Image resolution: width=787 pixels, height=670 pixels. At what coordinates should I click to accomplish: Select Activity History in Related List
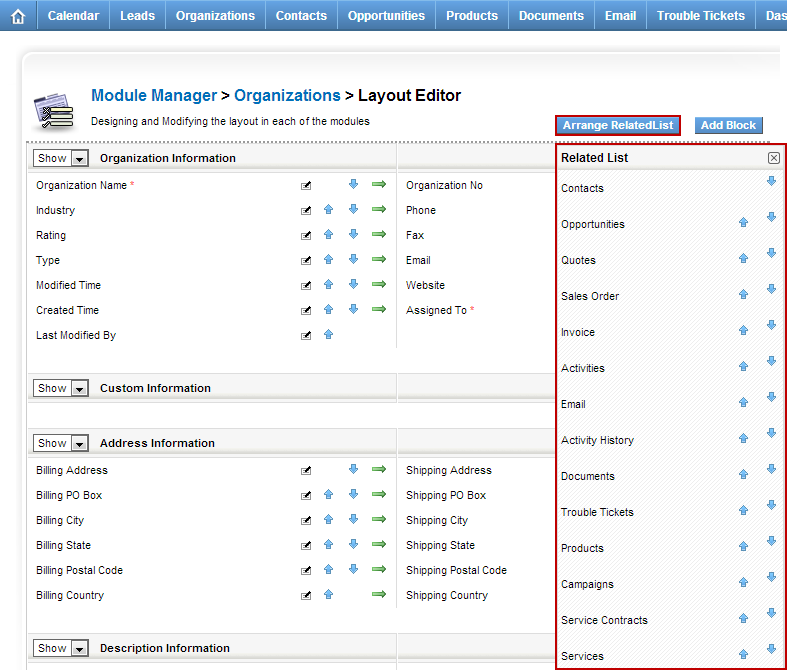click(597, 440)
